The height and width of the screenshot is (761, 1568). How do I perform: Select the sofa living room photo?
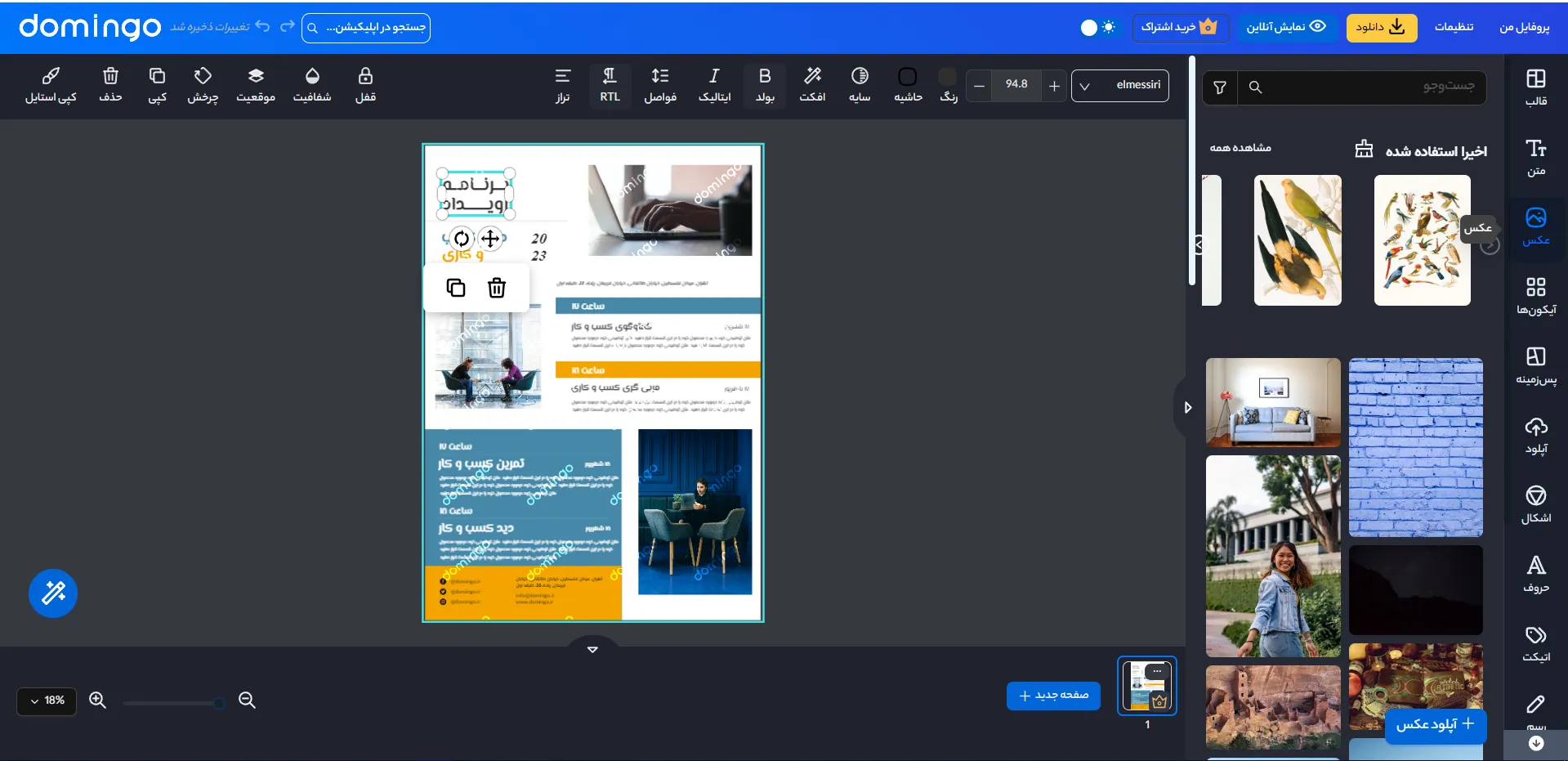pos(1273,402)
